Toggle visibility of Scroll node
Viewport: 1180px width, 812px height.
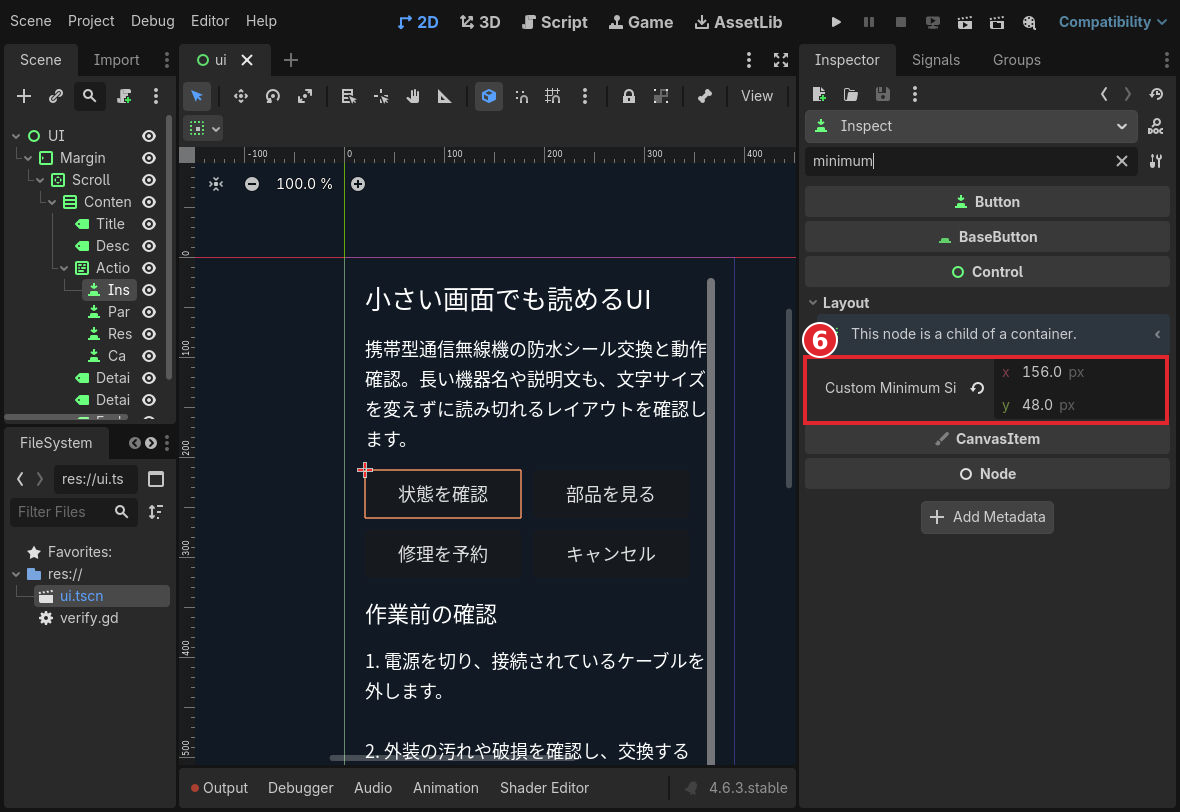(x=149, y=180)
